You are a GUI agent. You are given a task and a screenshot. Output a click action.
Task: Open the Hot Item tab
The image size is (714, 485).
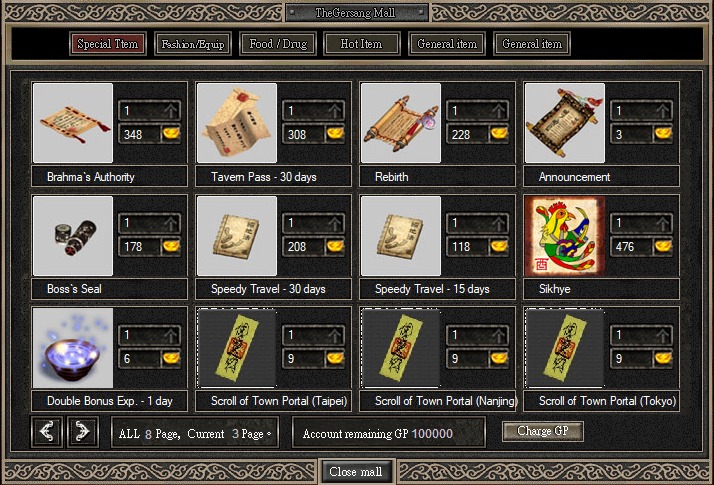(x=362, y=44)
